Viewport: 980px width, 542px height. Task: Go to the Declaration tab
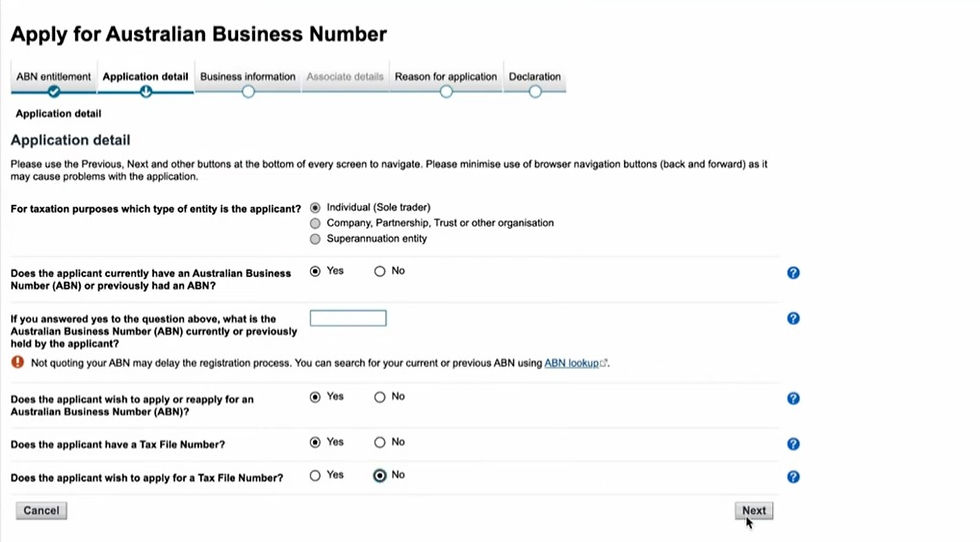[534, 76]
